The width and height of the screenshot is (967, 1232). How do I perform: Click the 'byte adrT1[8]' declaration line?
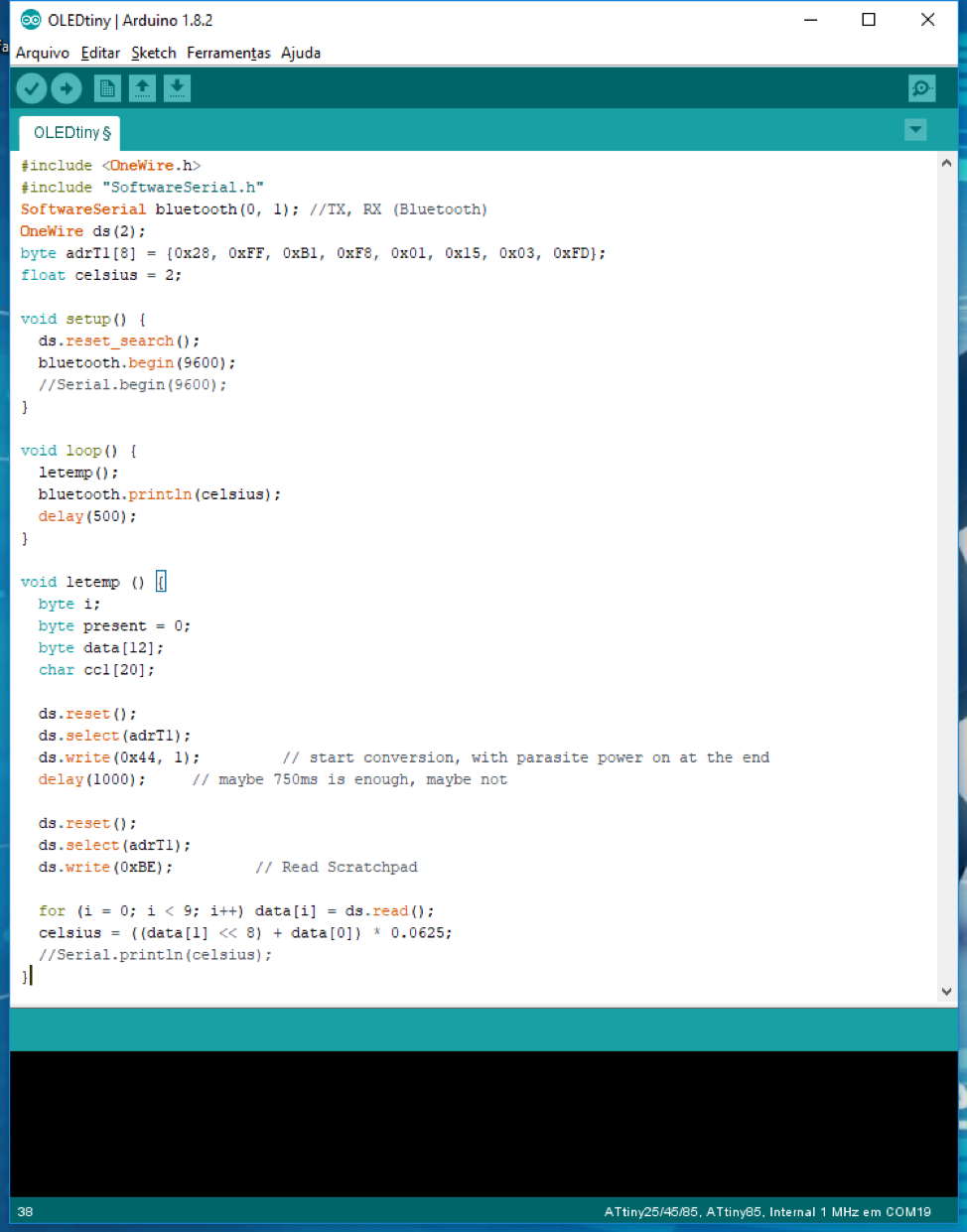click(x=313, y=253)
